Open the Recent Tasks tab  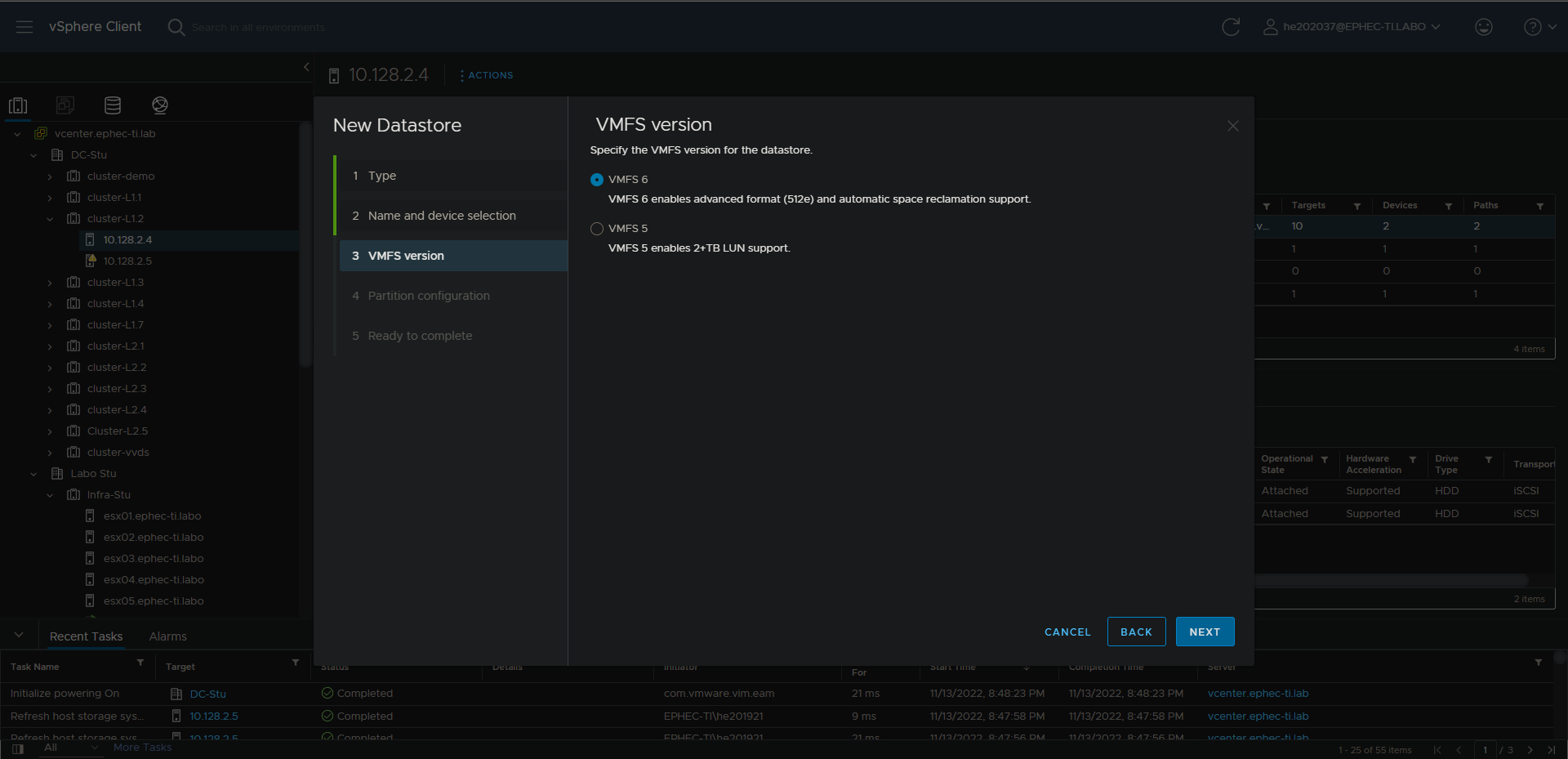(86, 636)
